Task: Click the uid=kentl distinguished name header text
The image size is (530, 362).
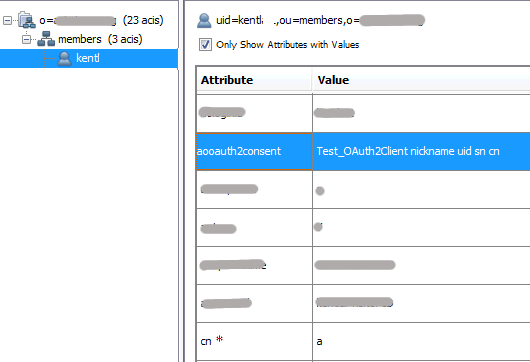Action: tap(320, 20)
